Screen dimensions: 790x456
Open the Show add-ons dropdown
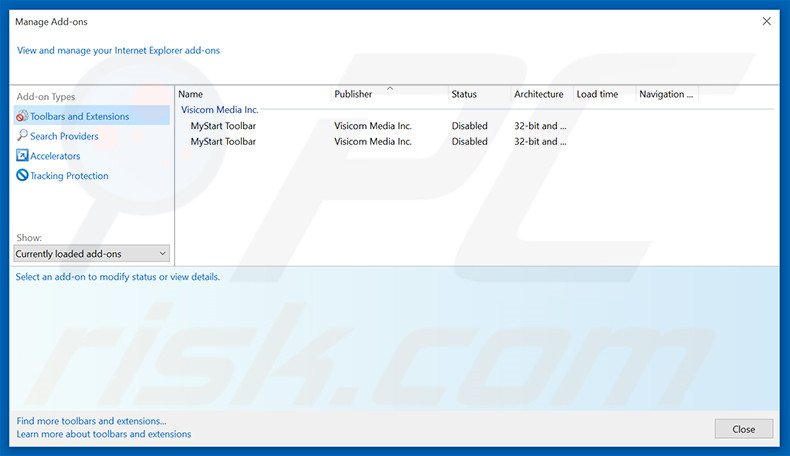[x=92, y=254]
